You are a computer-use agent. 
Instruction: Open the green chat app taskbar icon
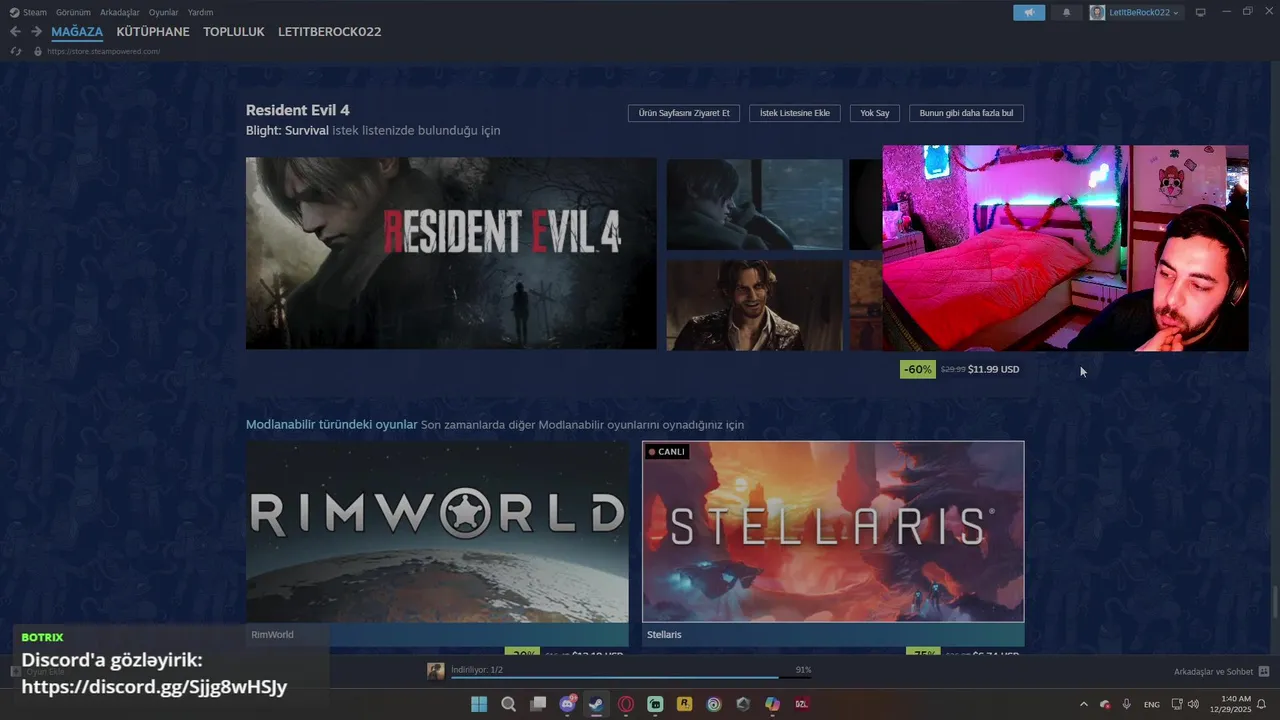655,704
